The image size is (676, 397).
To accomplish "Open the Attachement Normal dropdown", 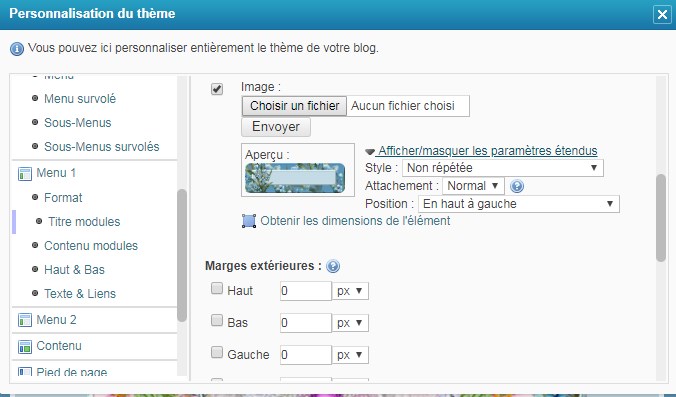I will pyautogui.click(x=473, y=186).
